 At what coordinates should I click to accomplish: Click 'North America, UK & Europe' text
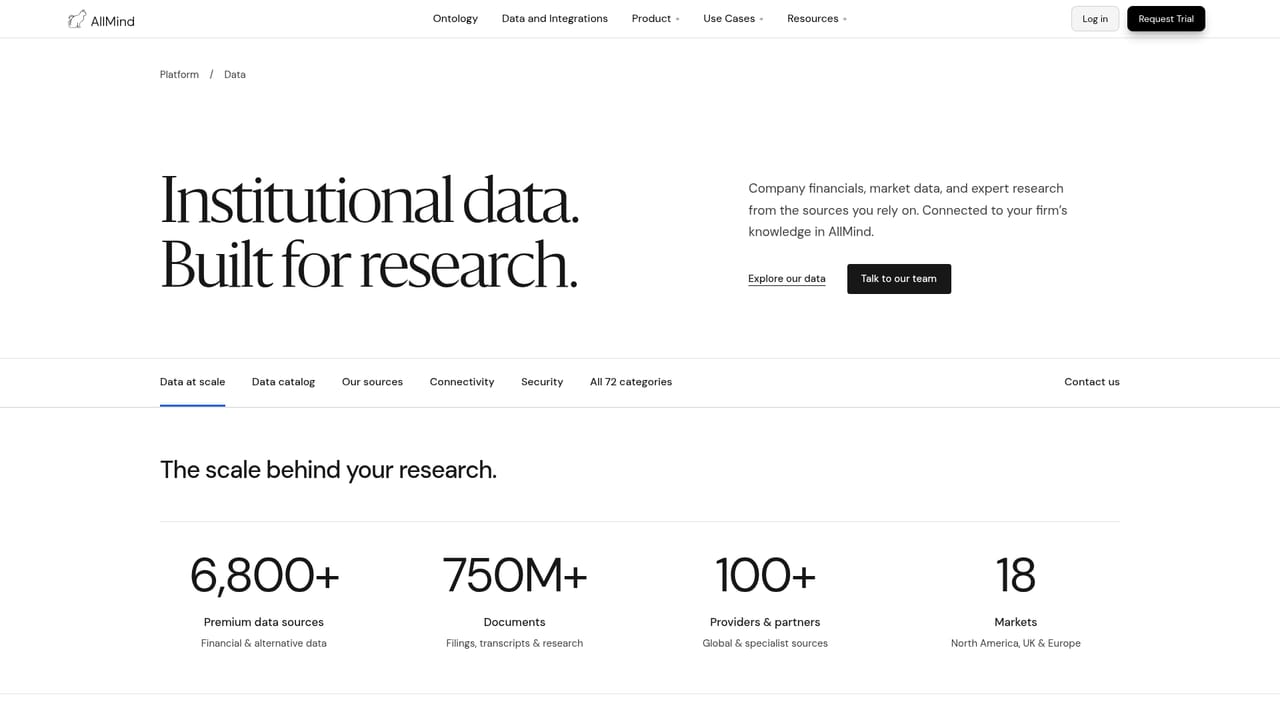1016,643
